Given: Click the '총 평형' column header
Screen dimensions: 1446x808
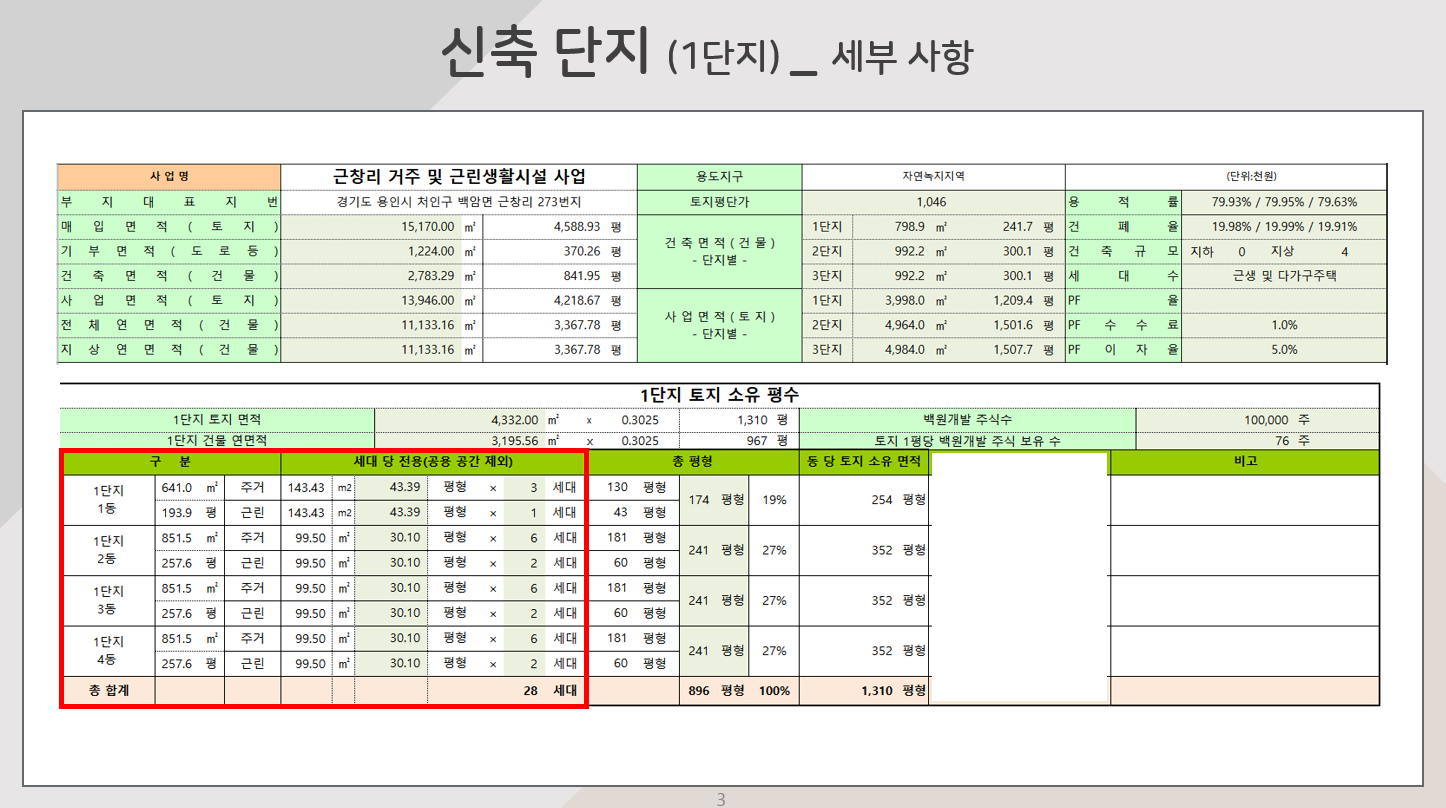Looking at the screenshot, I should pos(693,462).
